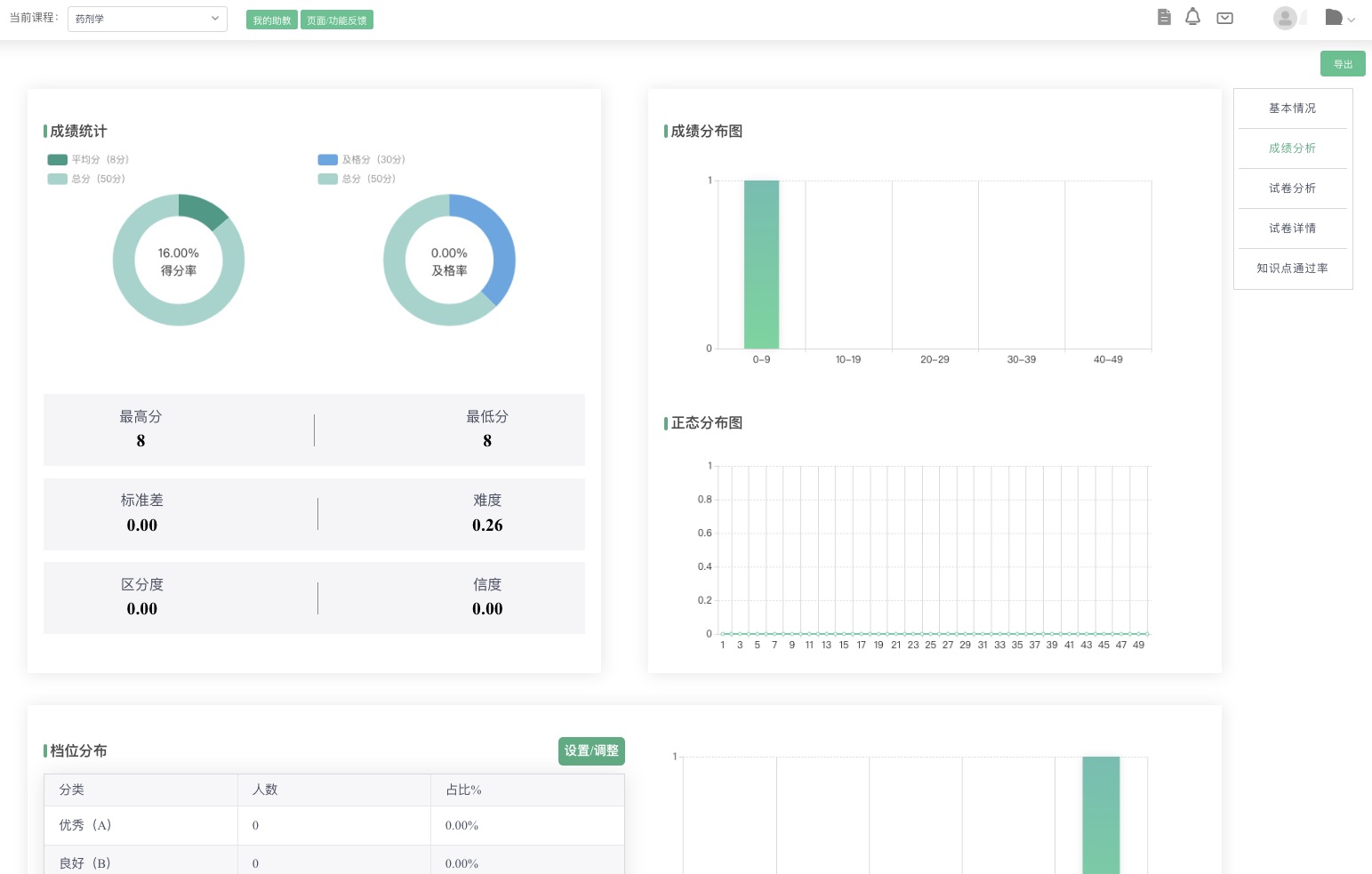Click the 0.00% cell in 优秀 (A) row

tap(461, 826)
